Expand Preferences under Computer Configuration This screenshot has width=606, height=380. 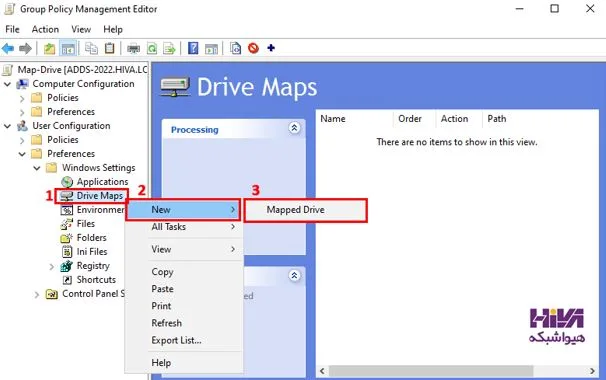(x=22, y=112)
